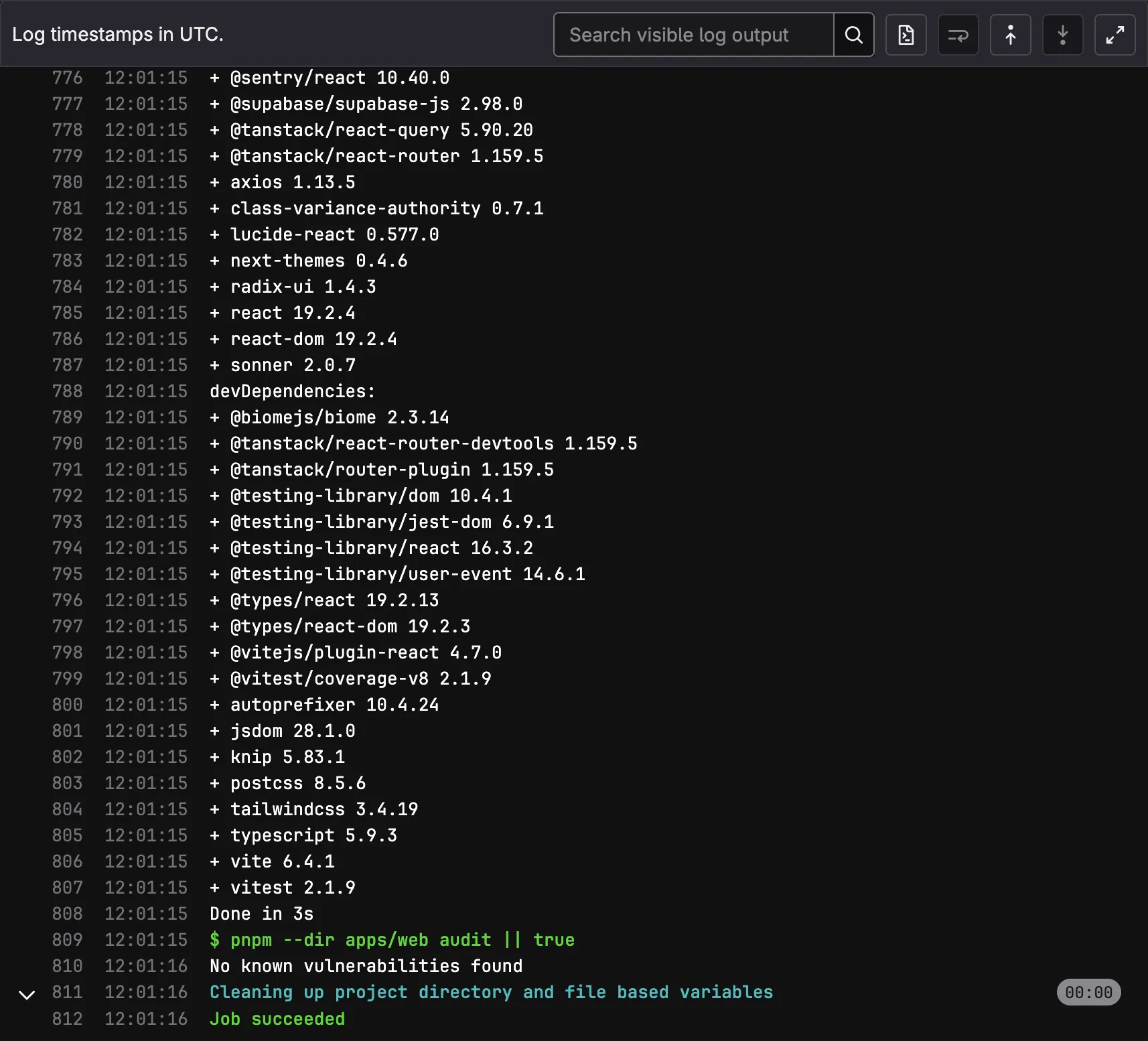This screenshot has width=1148, height=1041.
Task: Collapse the Cleaning up project directory section
Action: click(27, 993)
